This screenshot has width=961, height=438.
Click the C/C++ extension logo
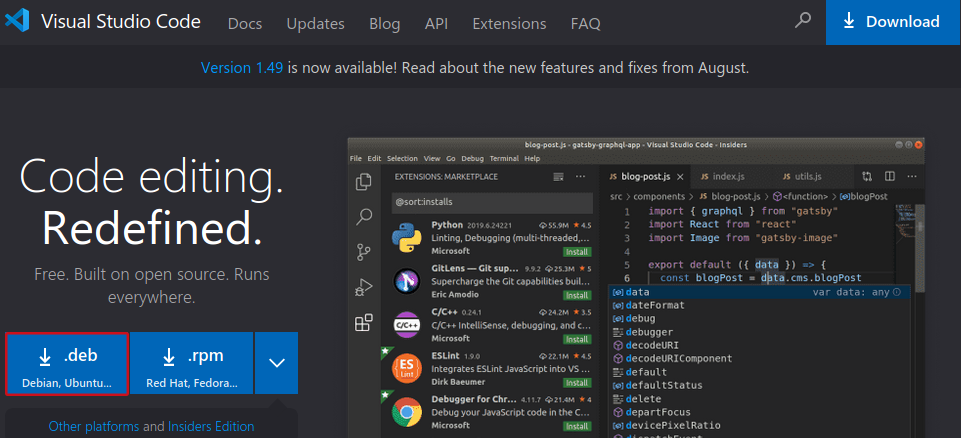(407, 325)
